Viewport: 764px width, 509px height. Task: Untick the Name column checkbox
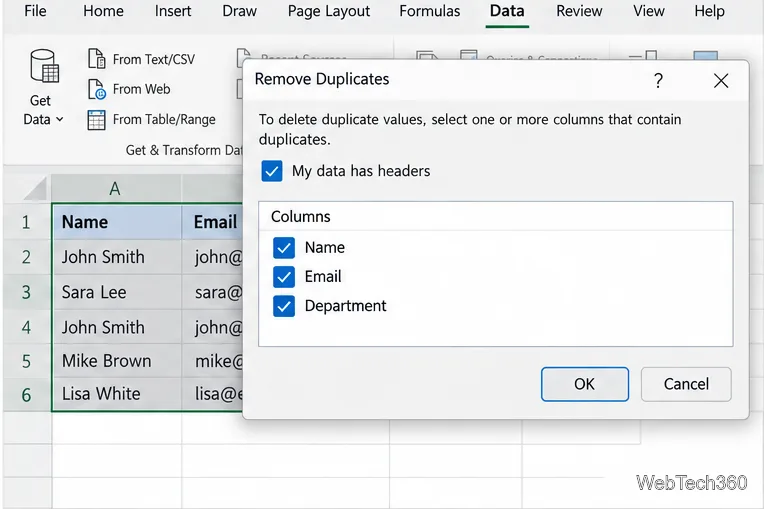[284, 247]
